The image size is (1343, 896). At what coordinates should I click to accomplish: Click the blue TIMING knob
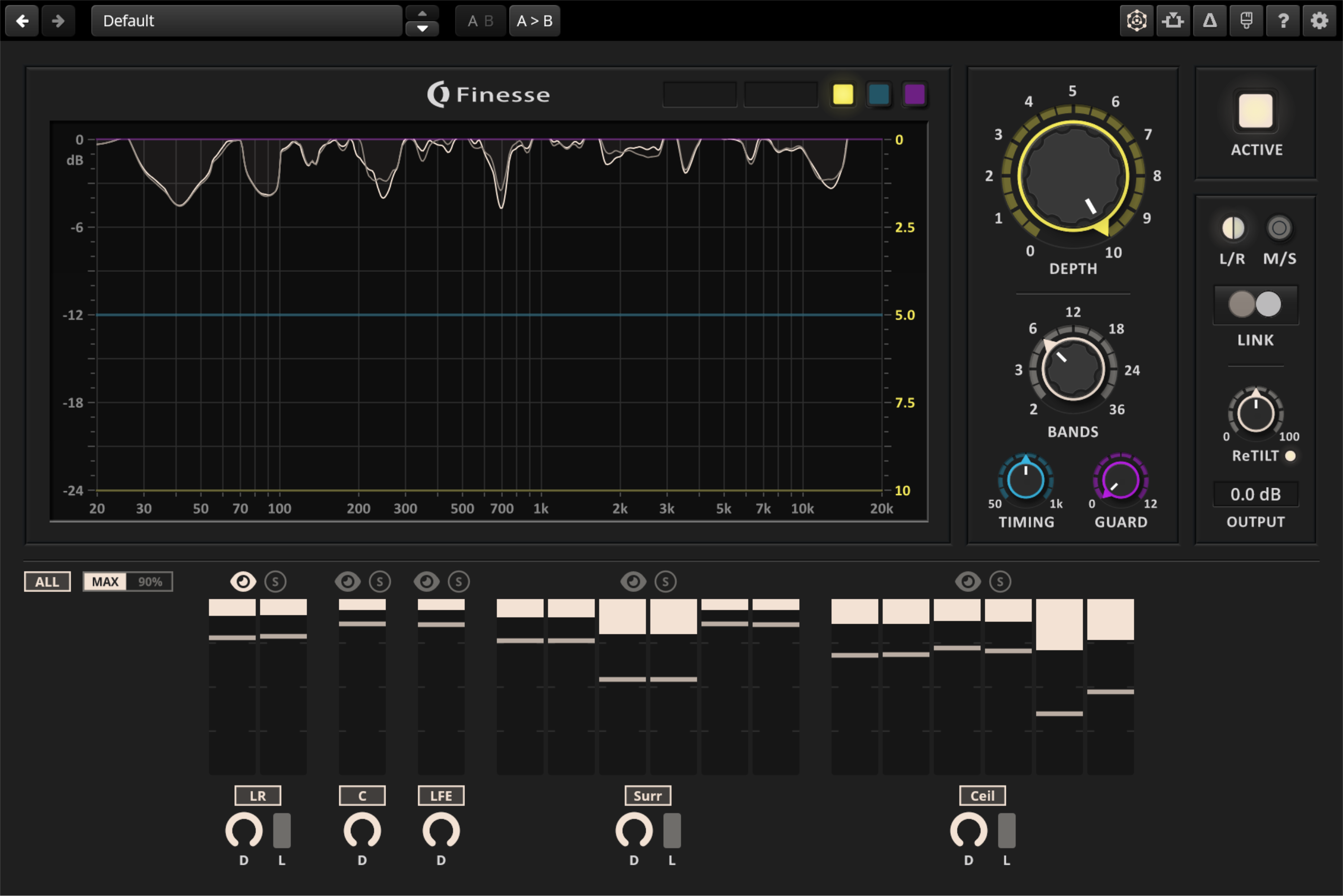click(1026, 479)
